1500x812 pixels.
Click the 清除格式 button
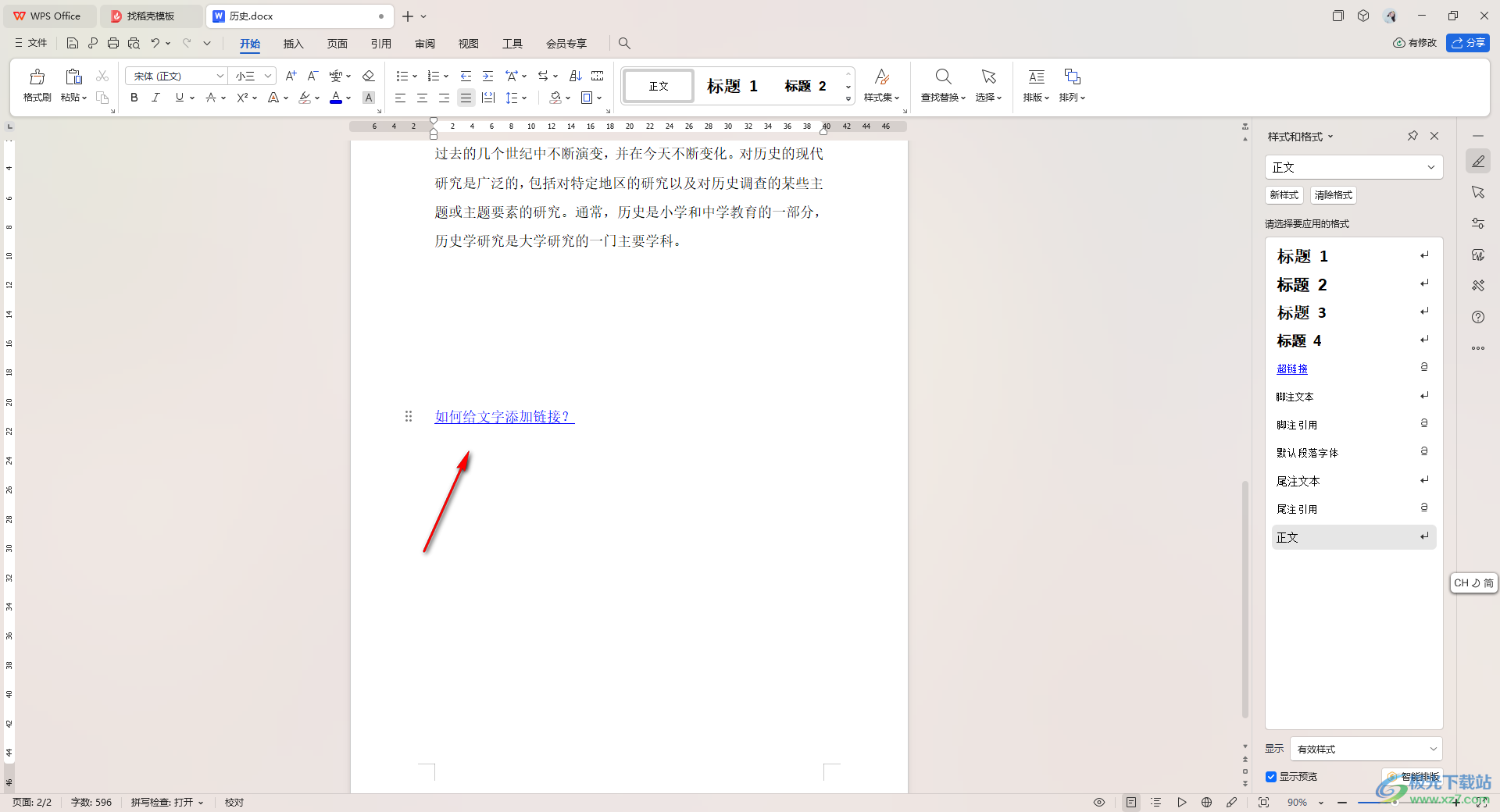(1333, 195)
